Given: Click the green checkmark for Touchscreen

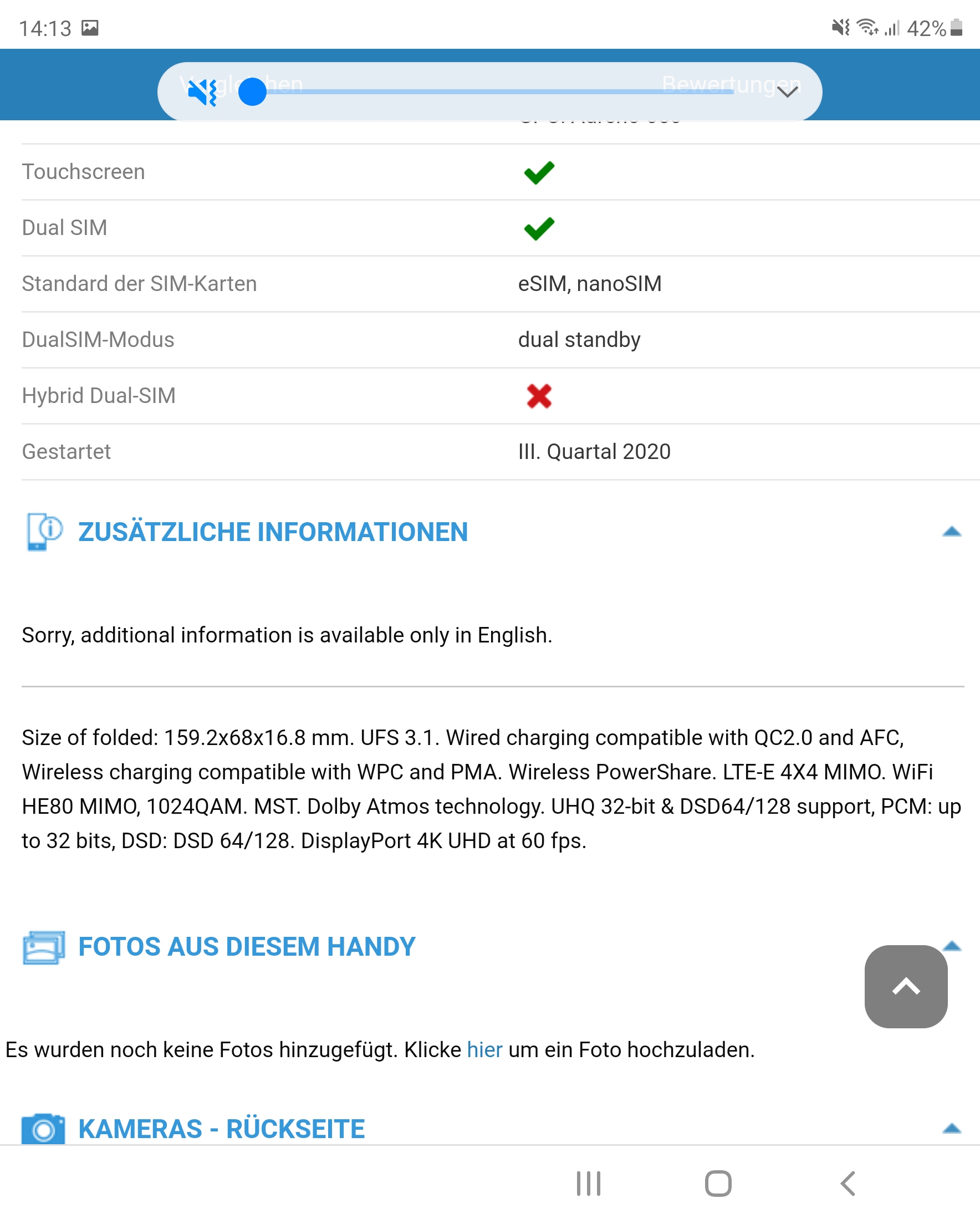Looking at the screenshot, I should (x=539, y=172).
